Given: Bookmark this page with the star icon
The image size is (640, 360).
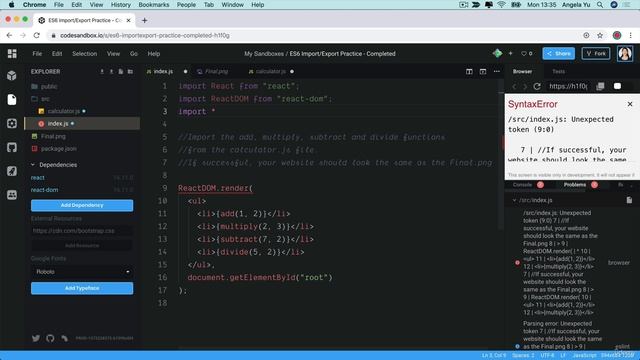Looking at the screenshot, I should pos(600,36).
